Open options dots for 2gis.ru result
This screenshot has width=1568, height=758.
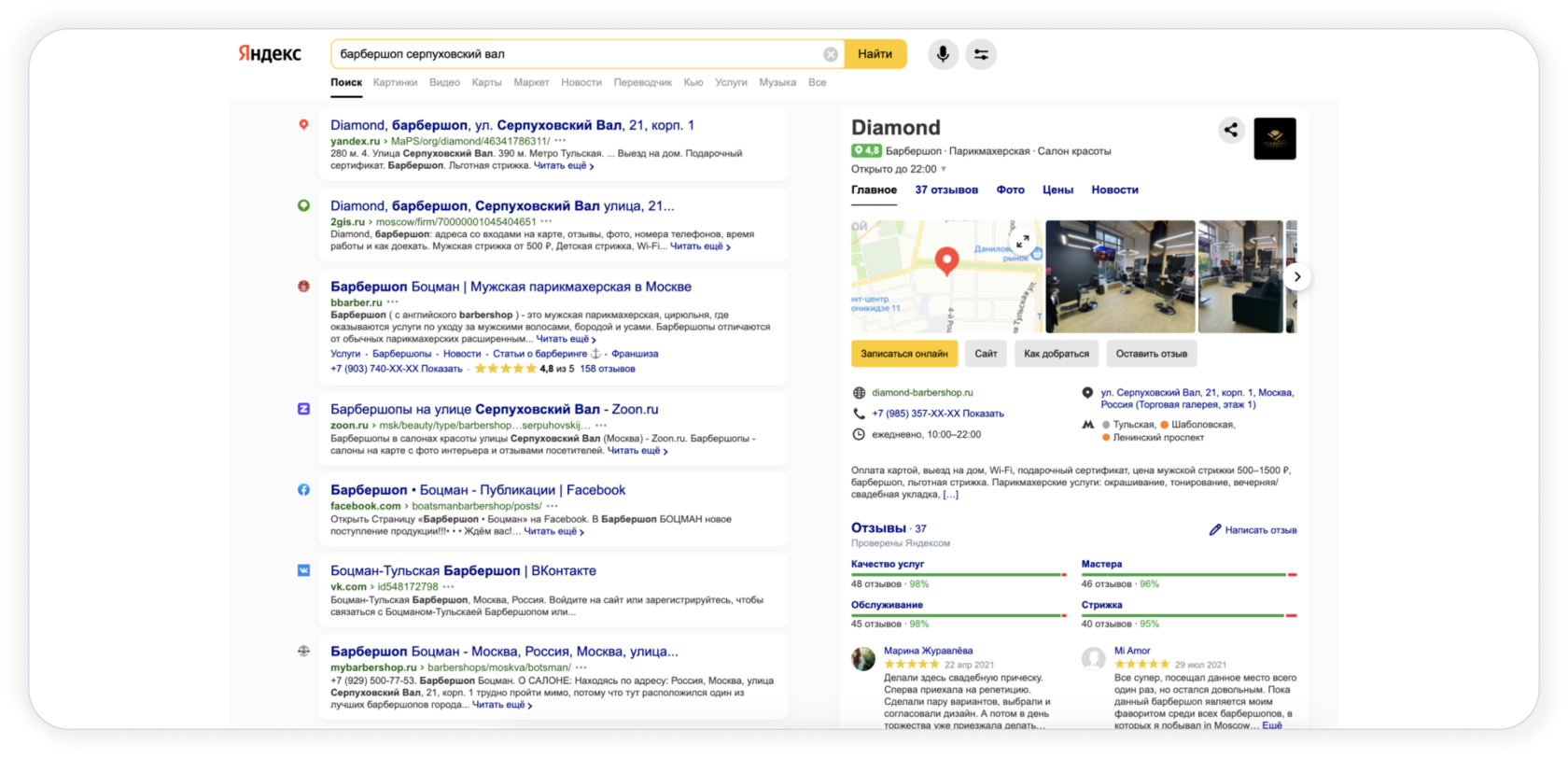tap(546, 222)
